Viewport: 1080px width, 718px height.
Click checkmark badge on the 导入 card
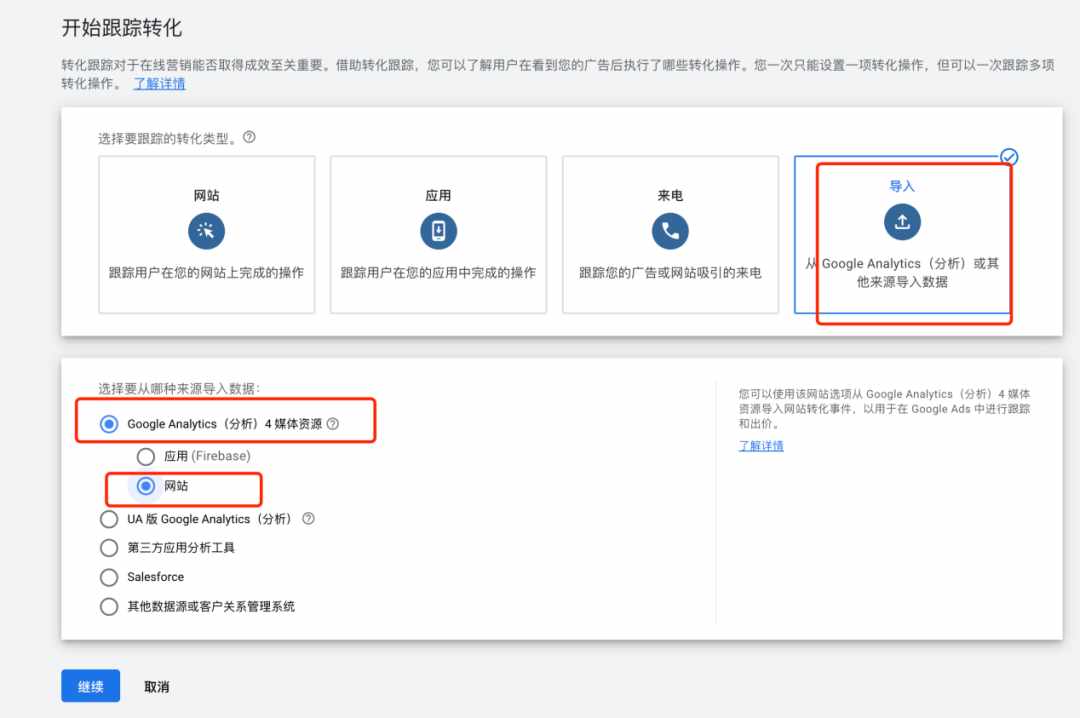click(1009, 157)
